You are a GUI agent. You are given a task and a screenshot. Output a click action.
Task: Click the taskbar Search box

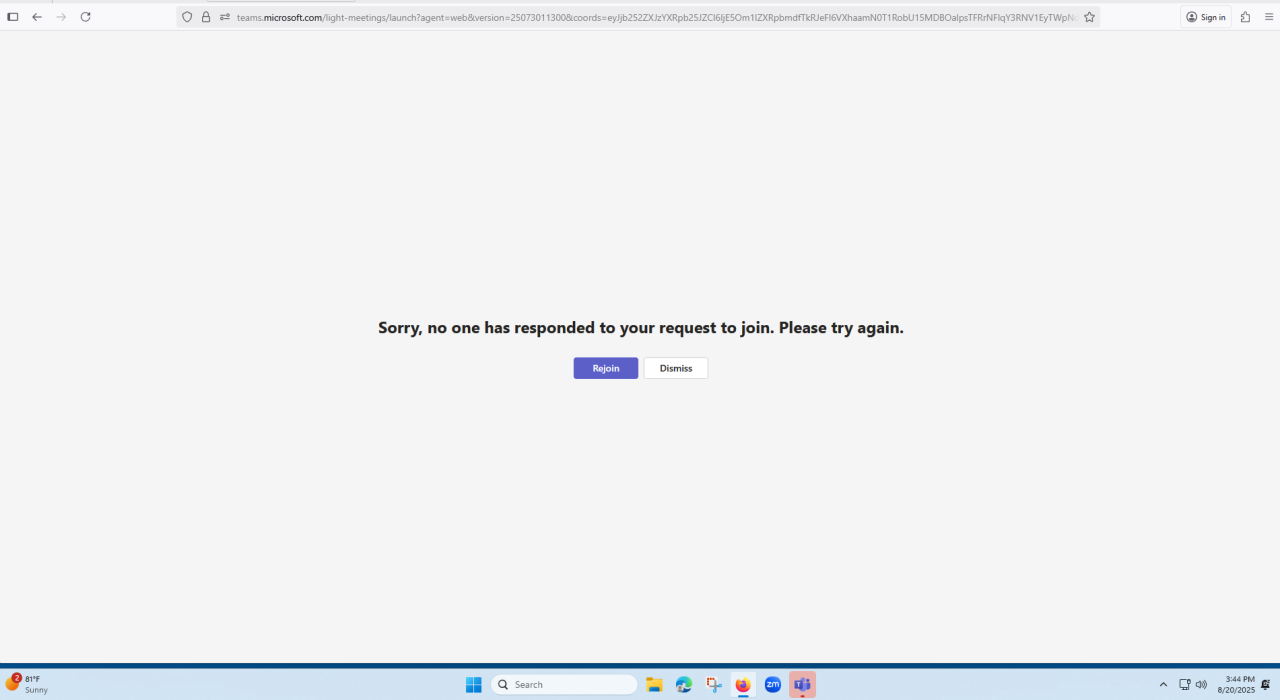[x=565, y=685]
